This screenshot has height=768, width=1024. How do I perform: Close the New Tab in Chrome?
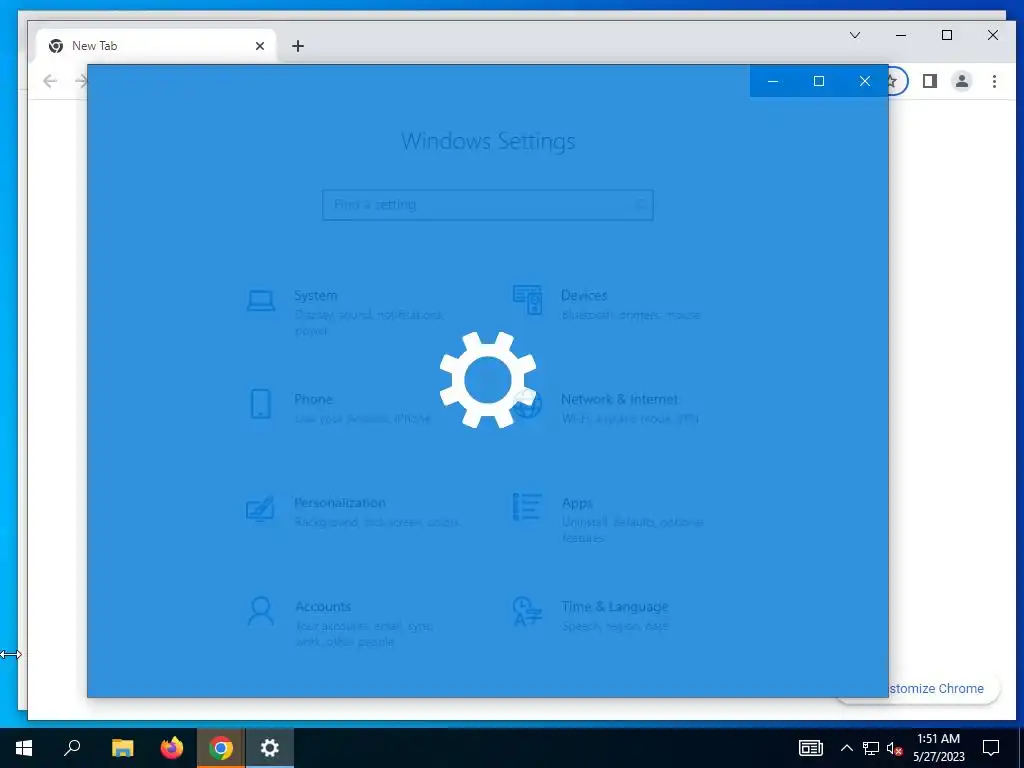click(x=260, y=46)
